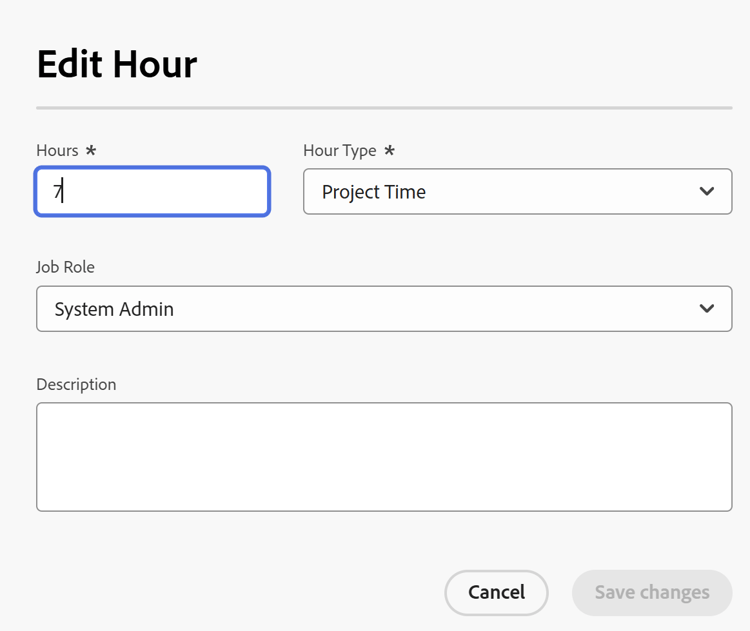Screen dimensions: 750x631
Task: Click the Project Time selected value
Action: (374, 192)
